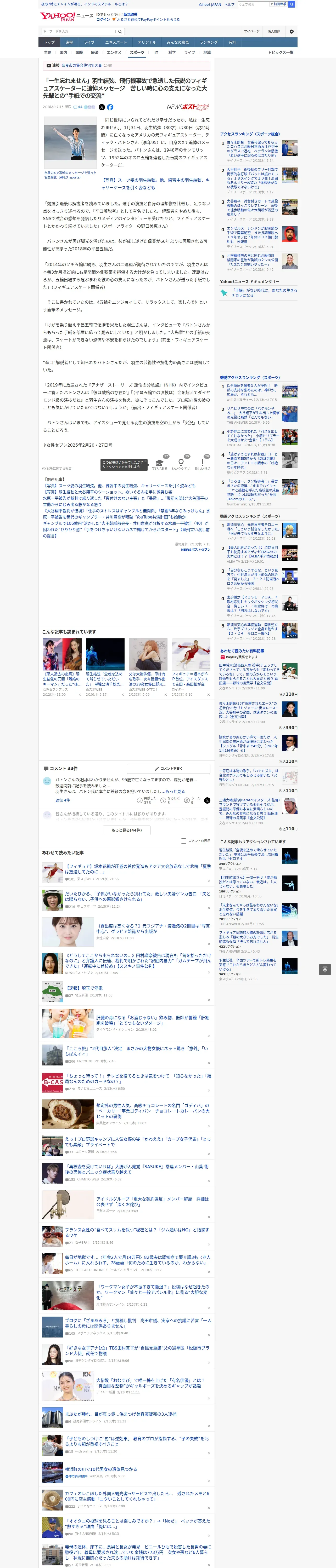Share the first comment on X
The image size is (336, 1568).
coord(207,800)
